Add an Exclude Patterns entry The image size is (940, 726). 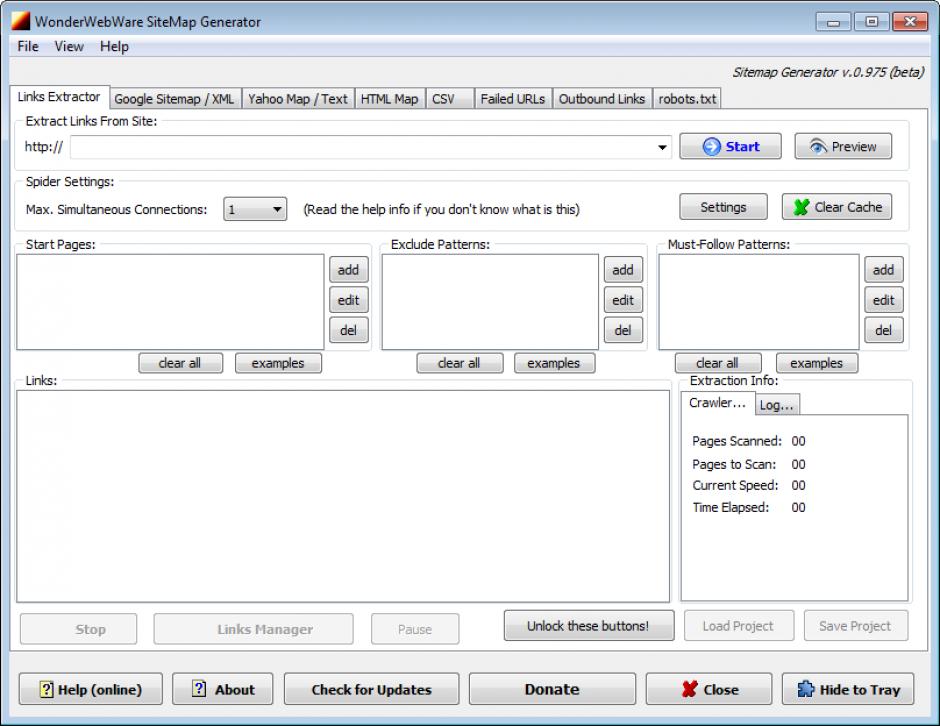(x=623, y=270)
